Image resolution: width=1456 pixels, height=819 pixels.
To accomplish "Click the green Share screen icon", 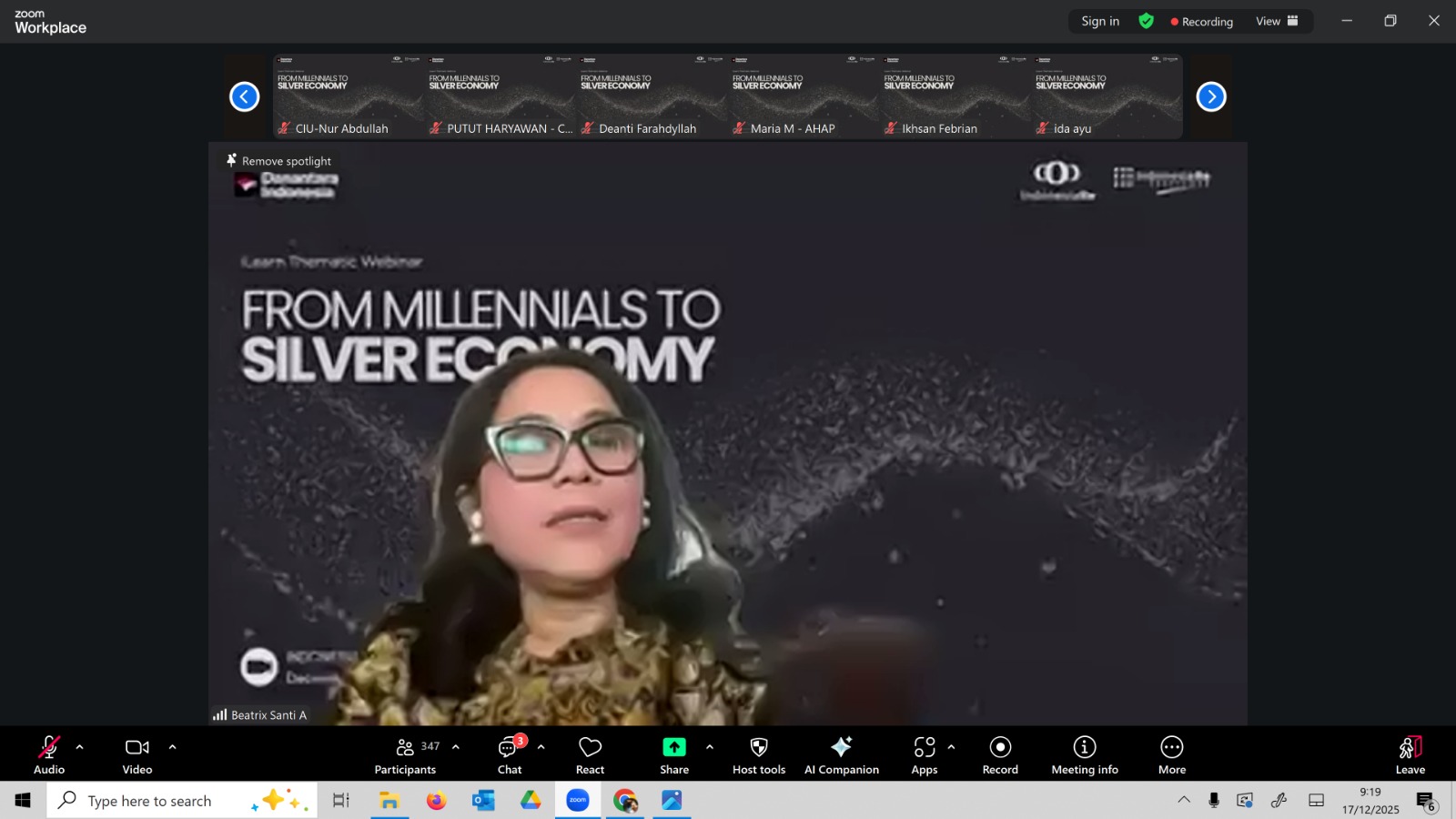I will coord(673,747).
